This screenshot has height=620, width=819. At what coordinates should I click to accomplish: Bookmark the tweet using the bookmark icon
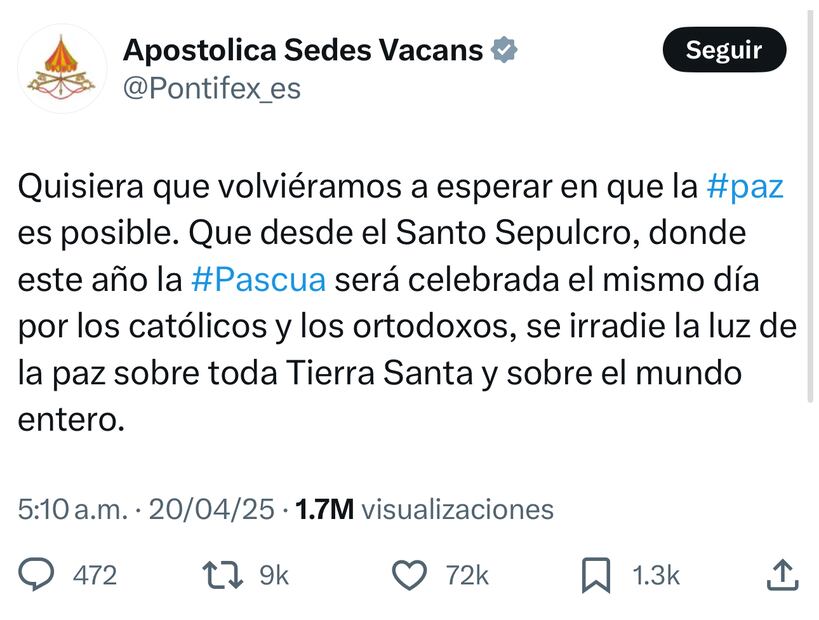pyautogui.click(x=595, y=575)
